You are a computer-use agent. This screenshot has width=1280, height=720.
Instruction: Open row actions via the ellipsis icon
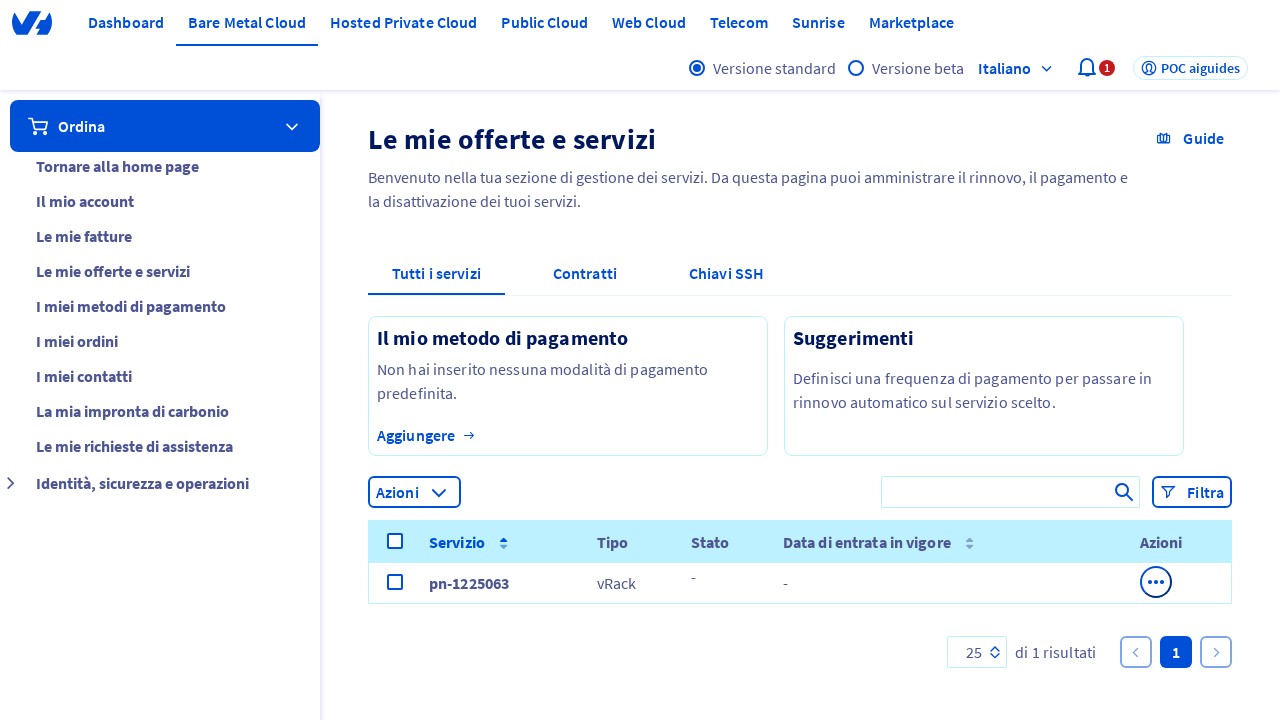1156,582
